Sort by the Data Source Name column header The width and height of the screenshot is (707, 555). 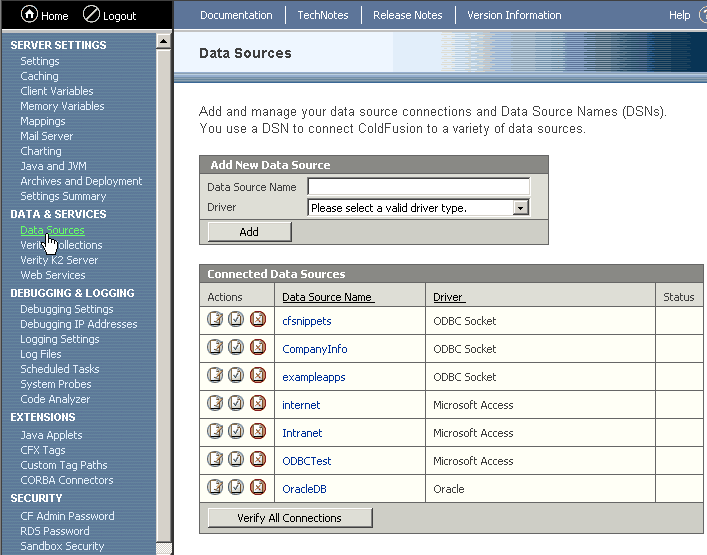pyautogui.click(x=327, y=297)
